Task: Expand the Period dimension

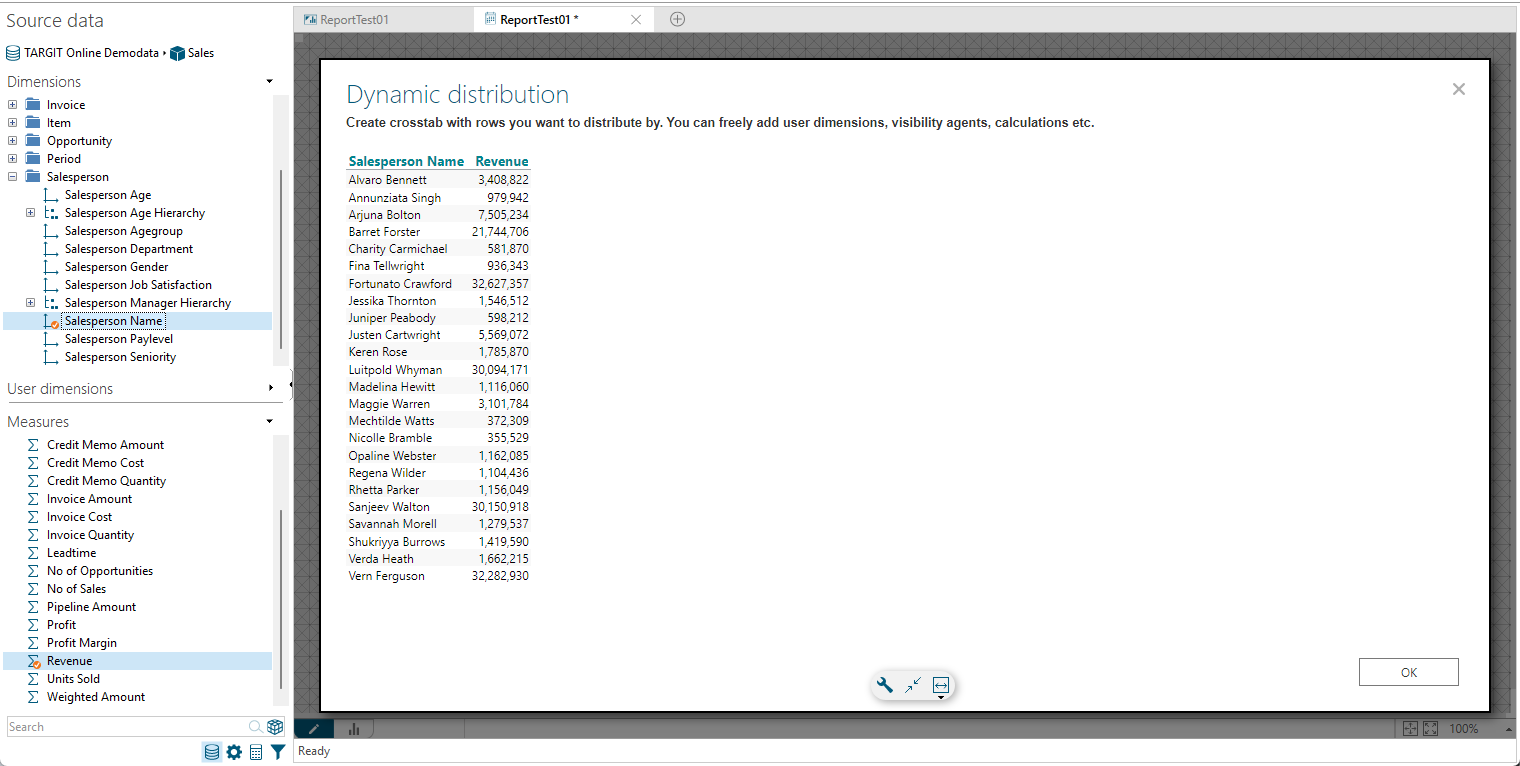Action: [12, 159]
